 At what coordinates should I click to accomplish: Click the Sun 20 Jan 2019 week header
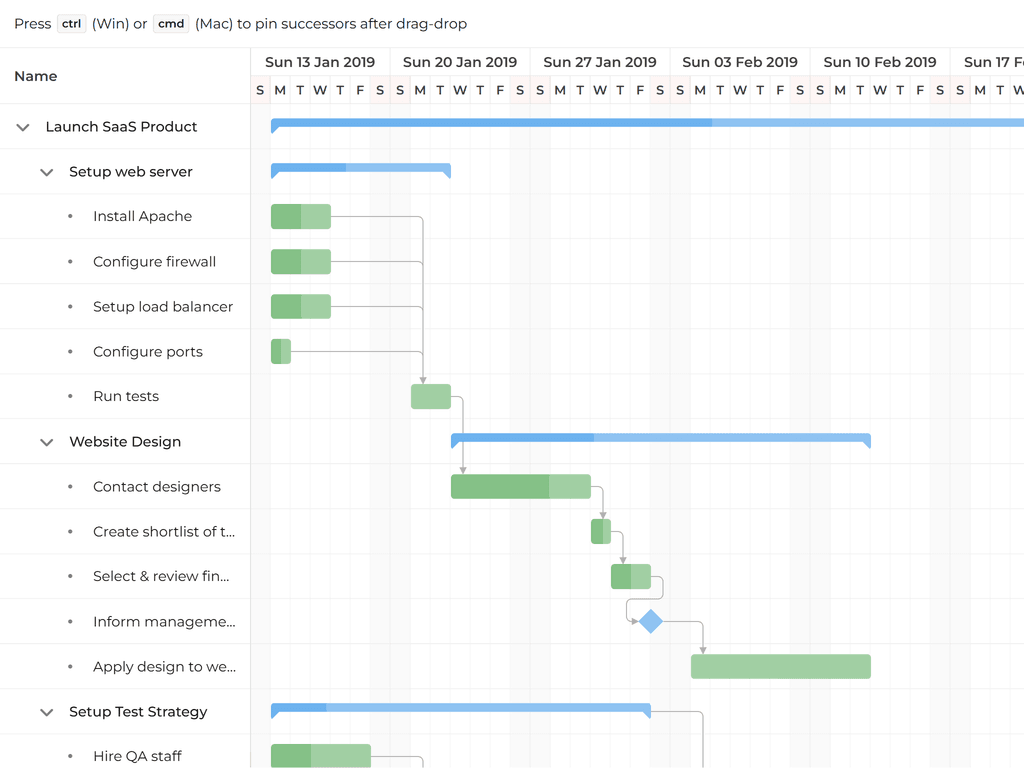coord(460,62)
